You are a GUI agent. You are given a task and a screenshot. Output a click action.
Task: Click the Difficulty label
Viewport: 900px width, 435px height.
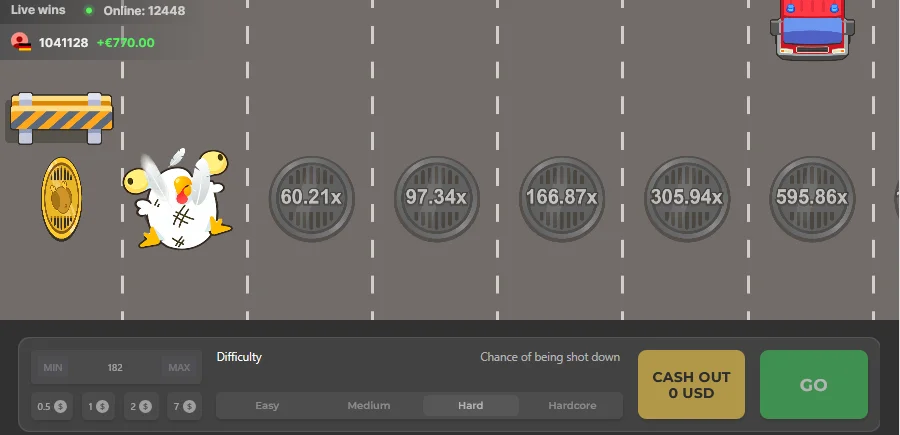(x=239, y=357)
